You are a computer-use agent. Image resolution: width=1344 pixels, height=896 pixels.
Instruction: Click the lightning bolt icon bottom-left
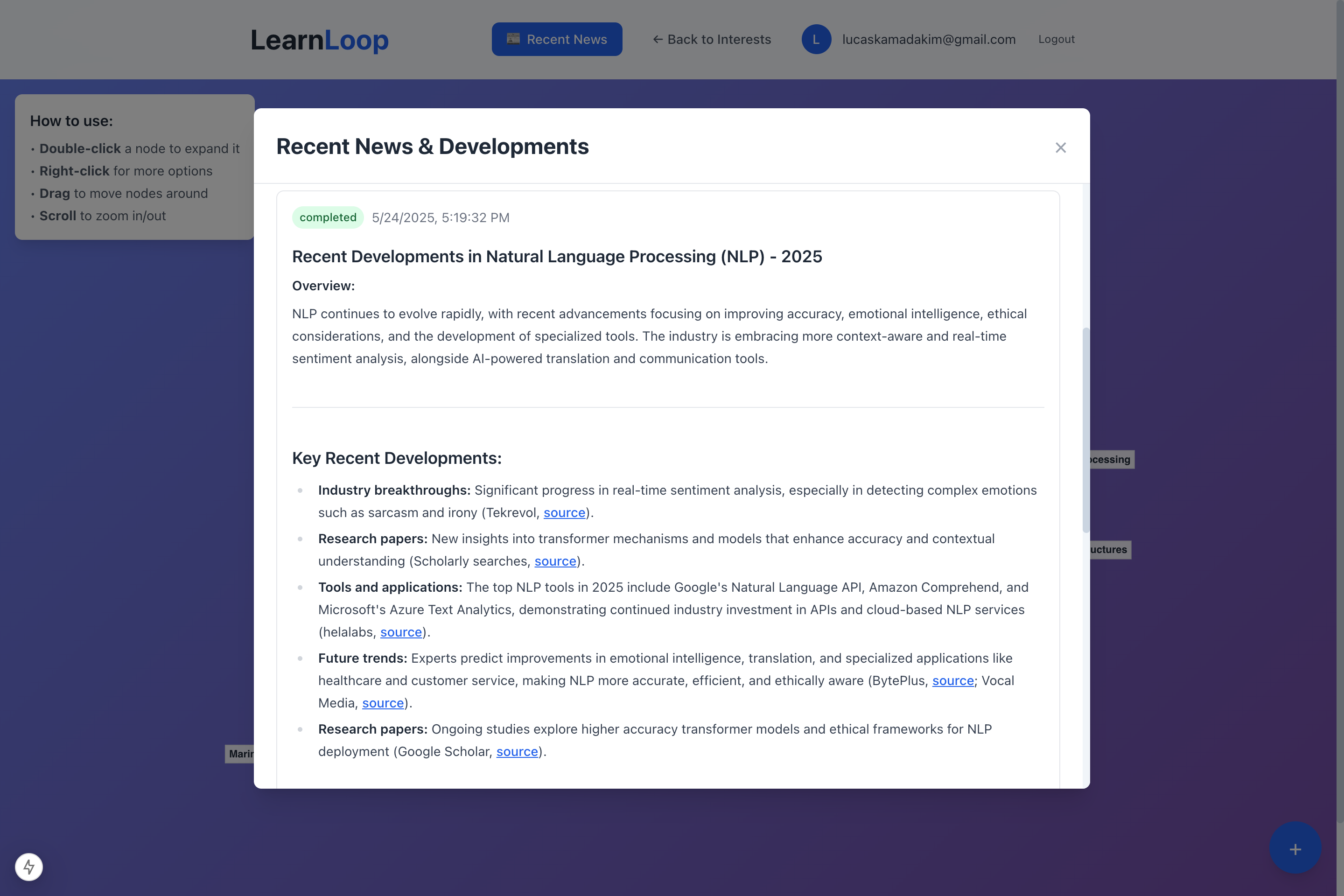tap(29, 867)
